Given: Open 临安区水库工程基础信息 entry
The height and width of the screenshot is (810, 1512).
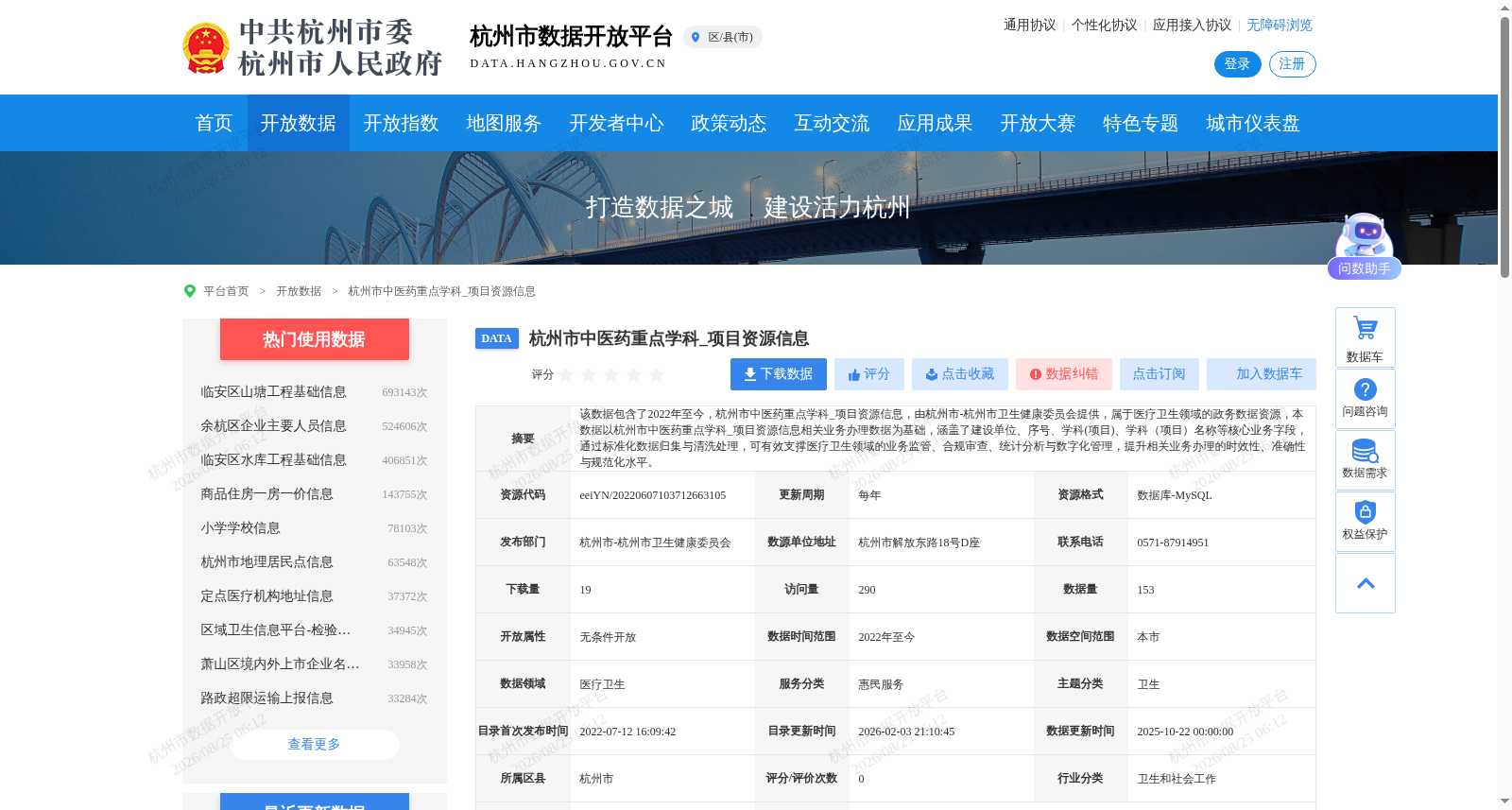Looking at the screenshot, I should click(x=273, y=460).
